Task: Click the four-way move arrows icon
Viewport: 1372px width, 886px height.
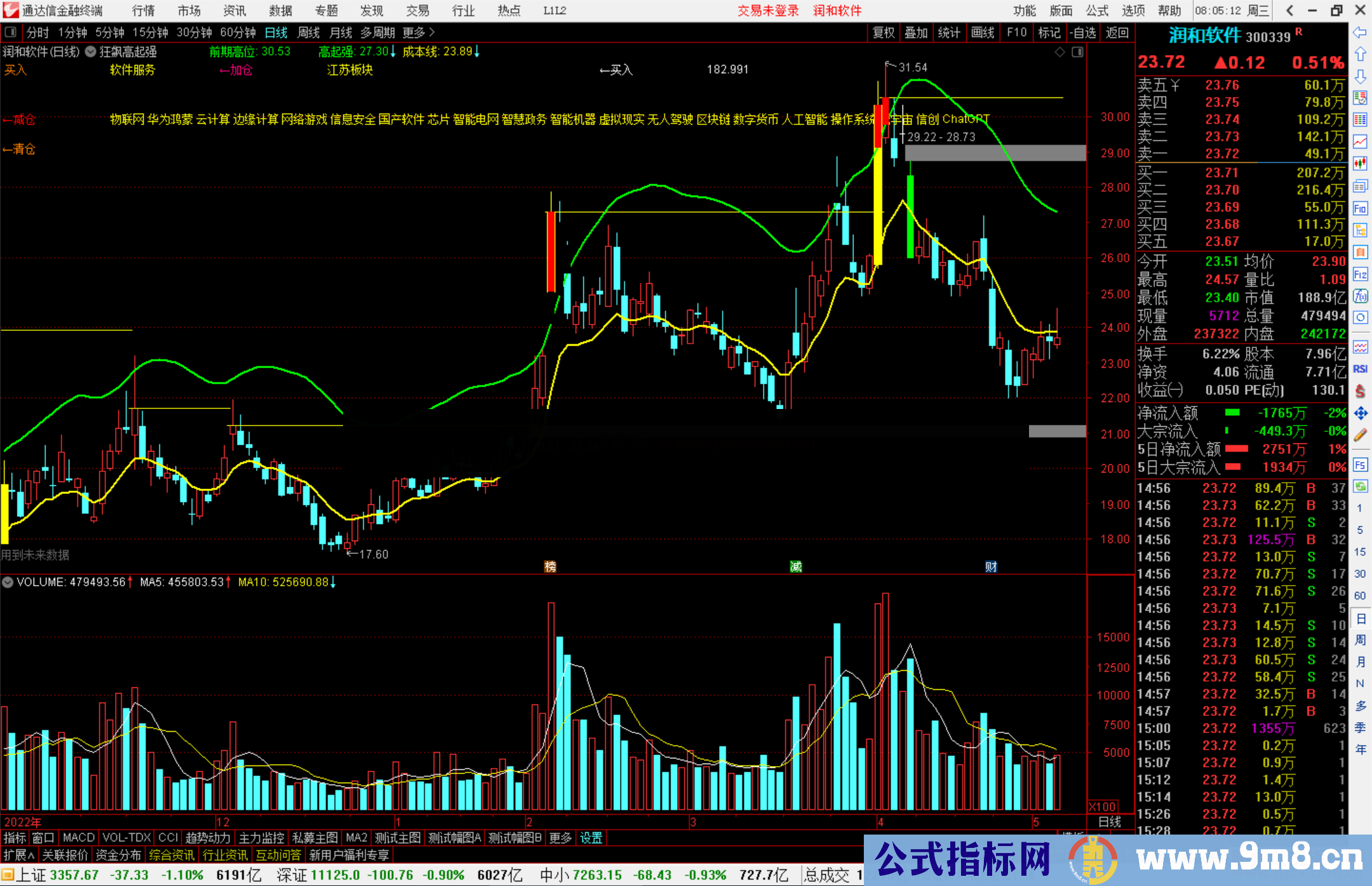Action: tap(1360, 413)
